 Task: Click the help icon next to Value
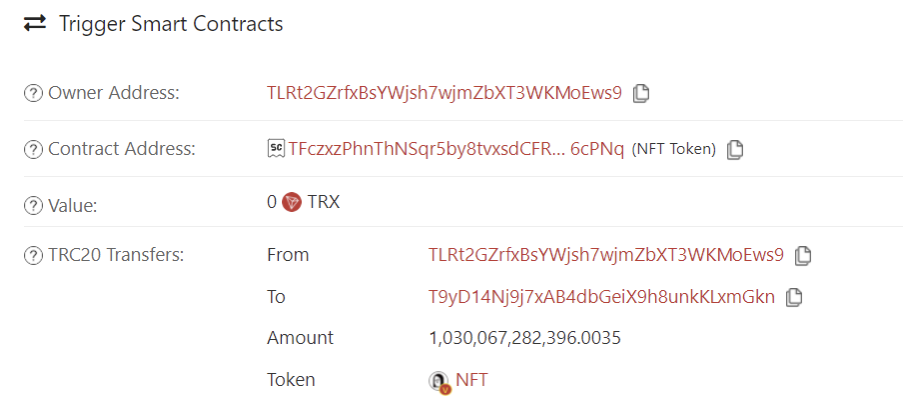pyautogui.click(x=33, y=205)
